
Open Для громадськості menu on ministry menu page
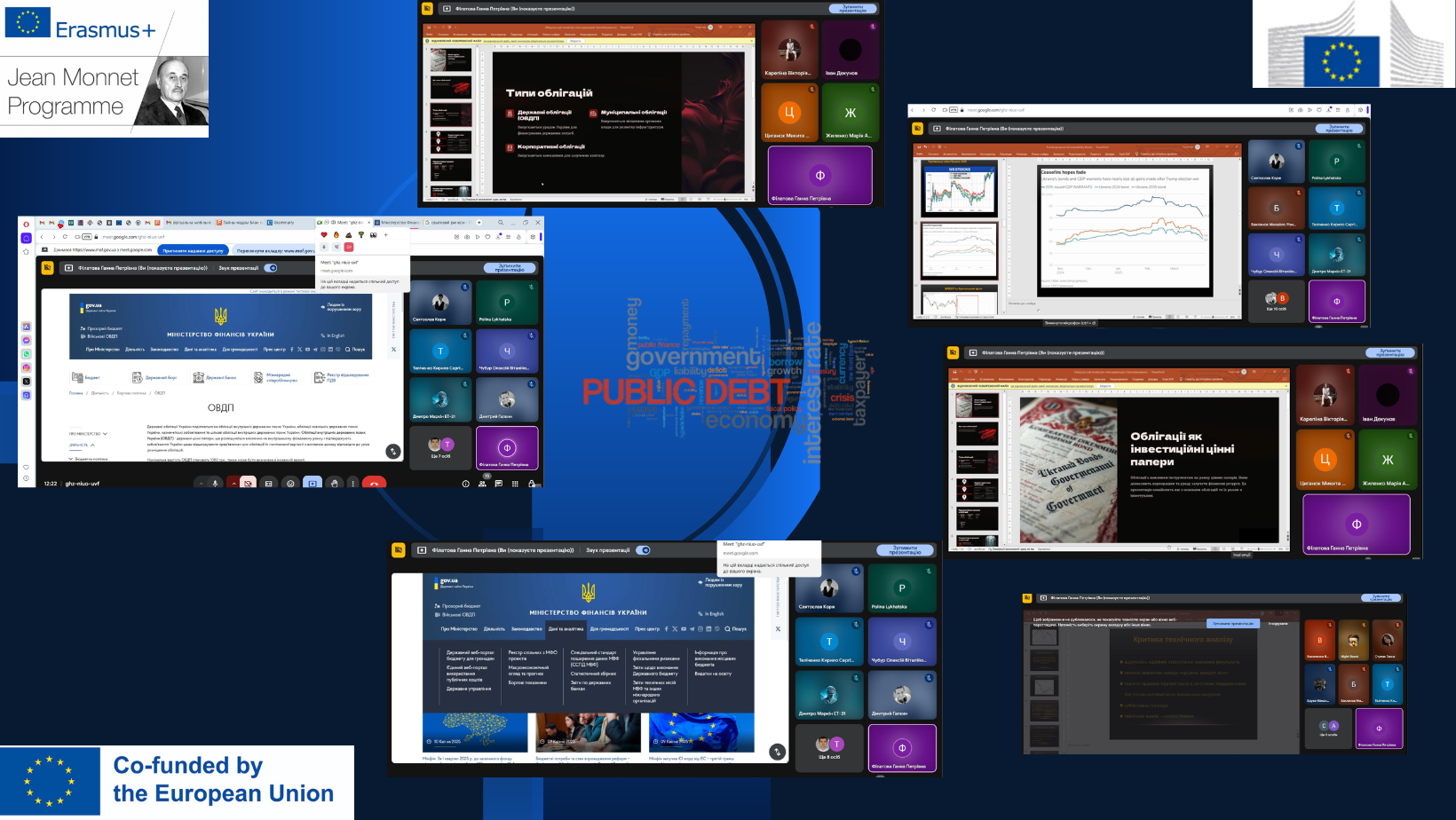pos(609,628)
